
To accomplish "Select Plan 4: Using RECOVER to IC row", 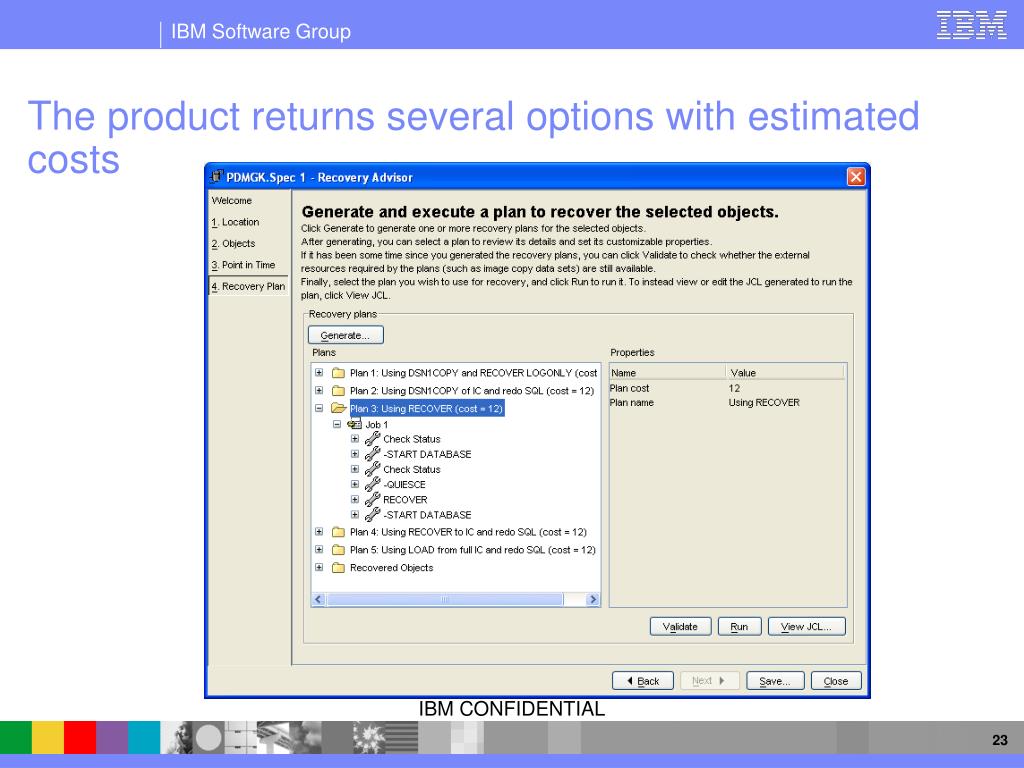I will 468,532.
